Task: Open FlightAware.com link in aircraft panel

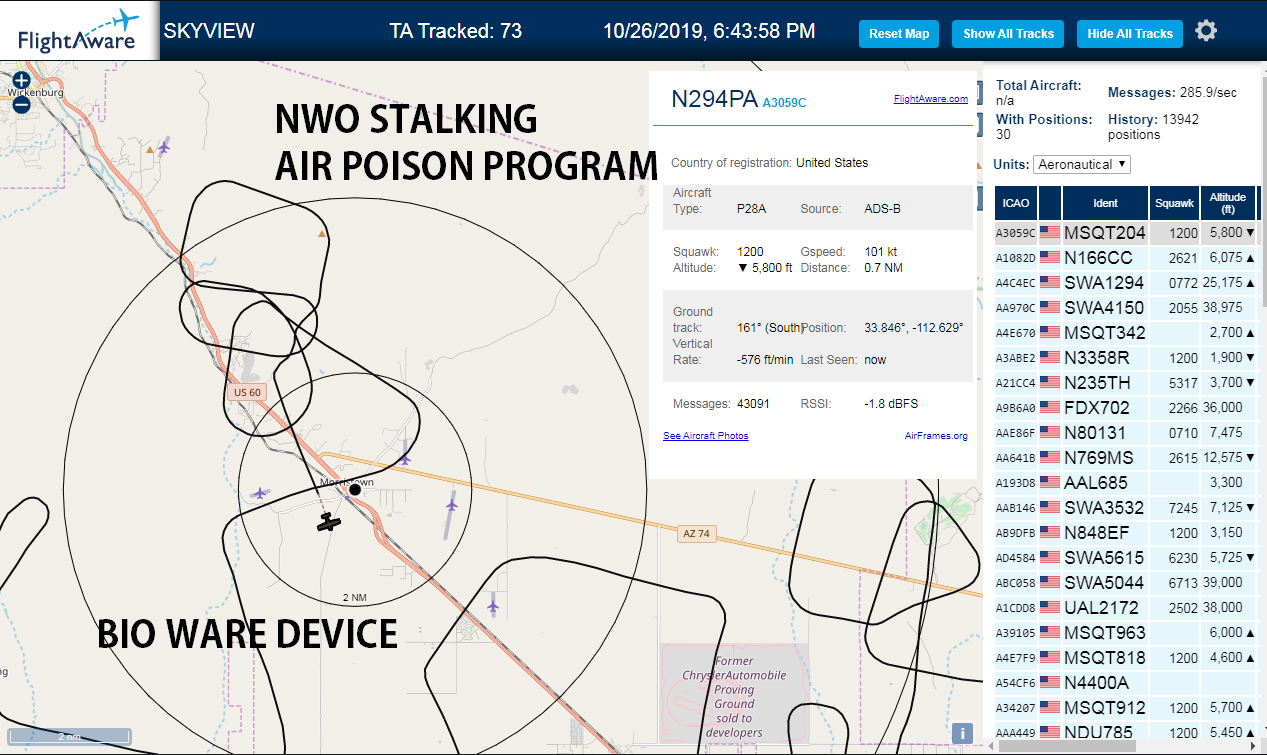Action: 930,98
